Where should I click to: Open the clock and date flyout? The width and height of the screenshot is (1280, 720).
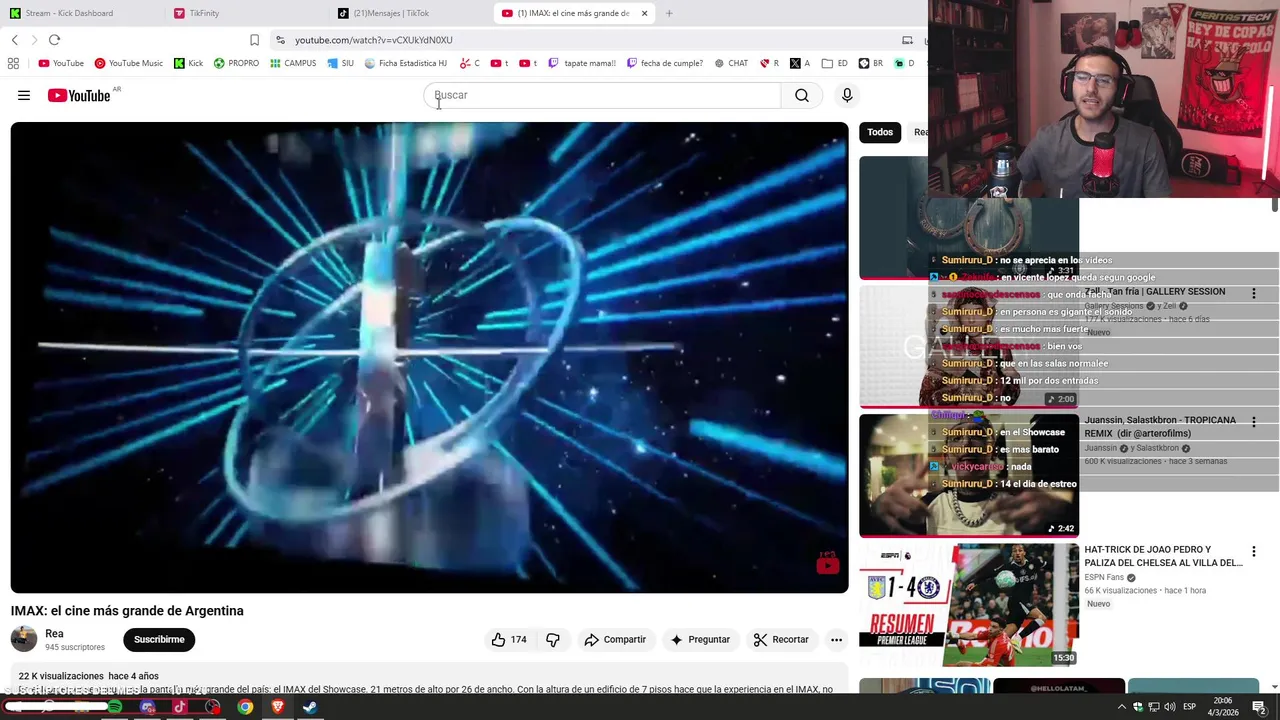(x=1222, y=707)
